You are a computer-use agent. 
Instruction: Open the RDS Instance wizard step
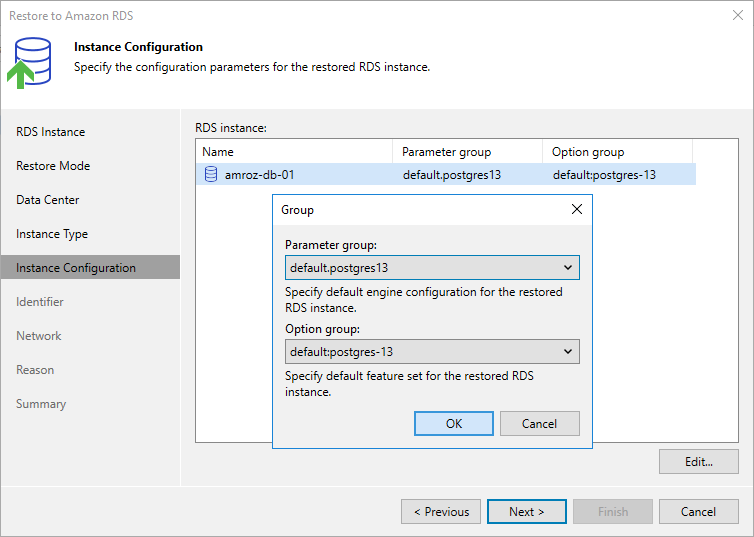click(51, 132)
